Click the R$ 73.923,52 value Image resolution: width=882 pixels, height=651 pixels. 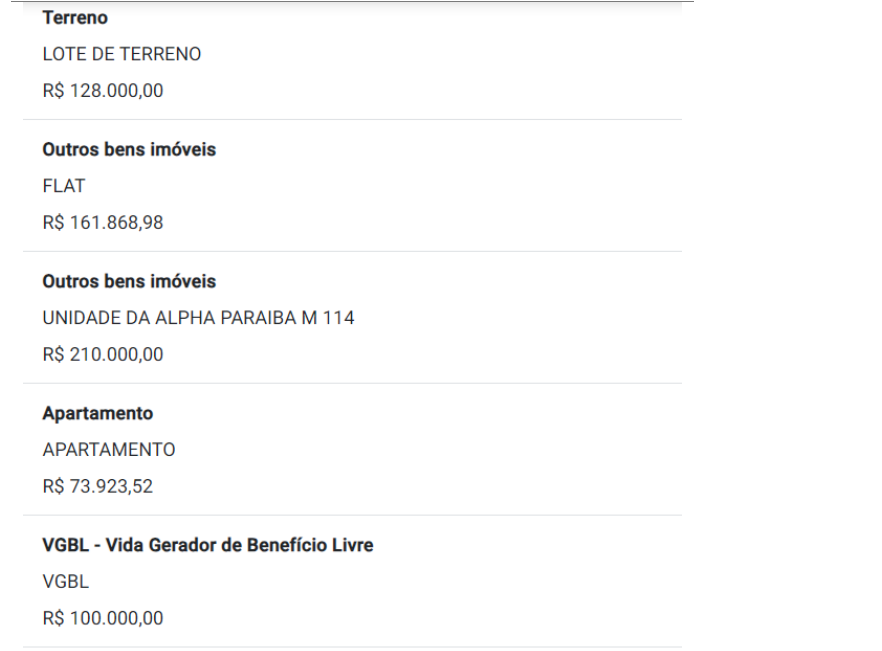click(x=98, y=487)
